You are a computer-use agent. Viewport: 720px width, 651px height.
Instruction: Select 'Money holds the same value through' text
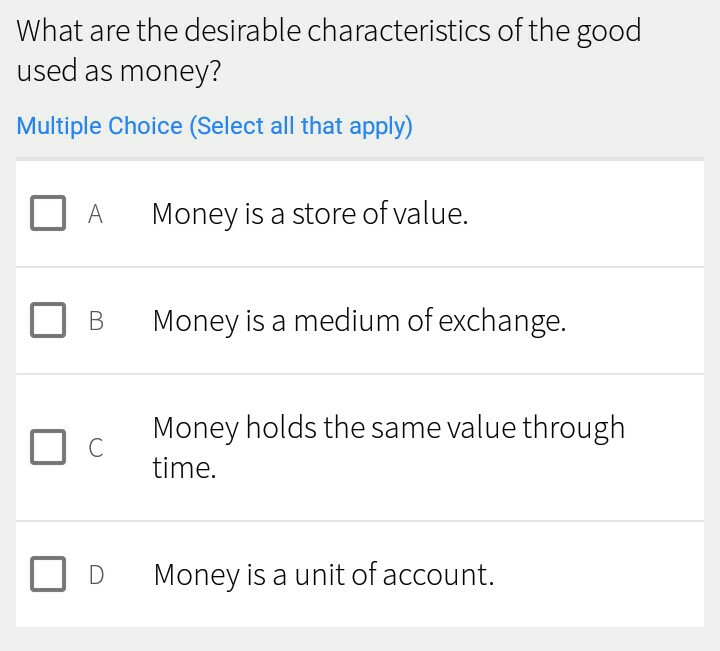click(x=388, y=428)
